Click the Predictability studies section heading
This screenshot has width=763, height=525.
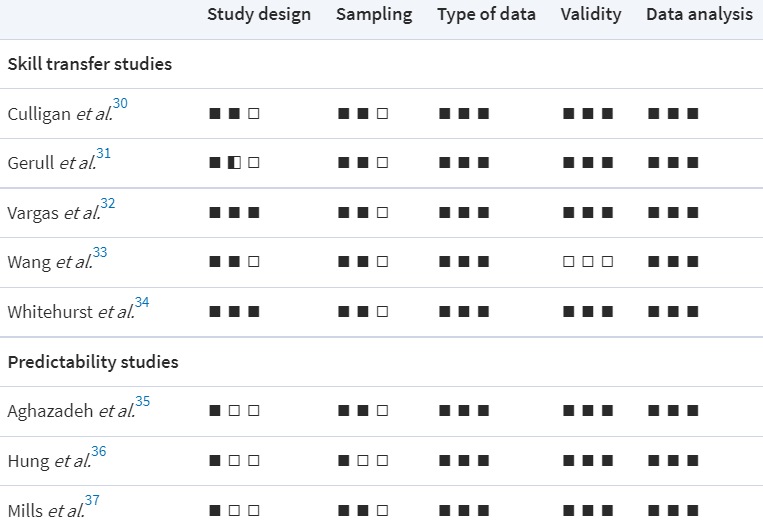(x=93, y=362)
